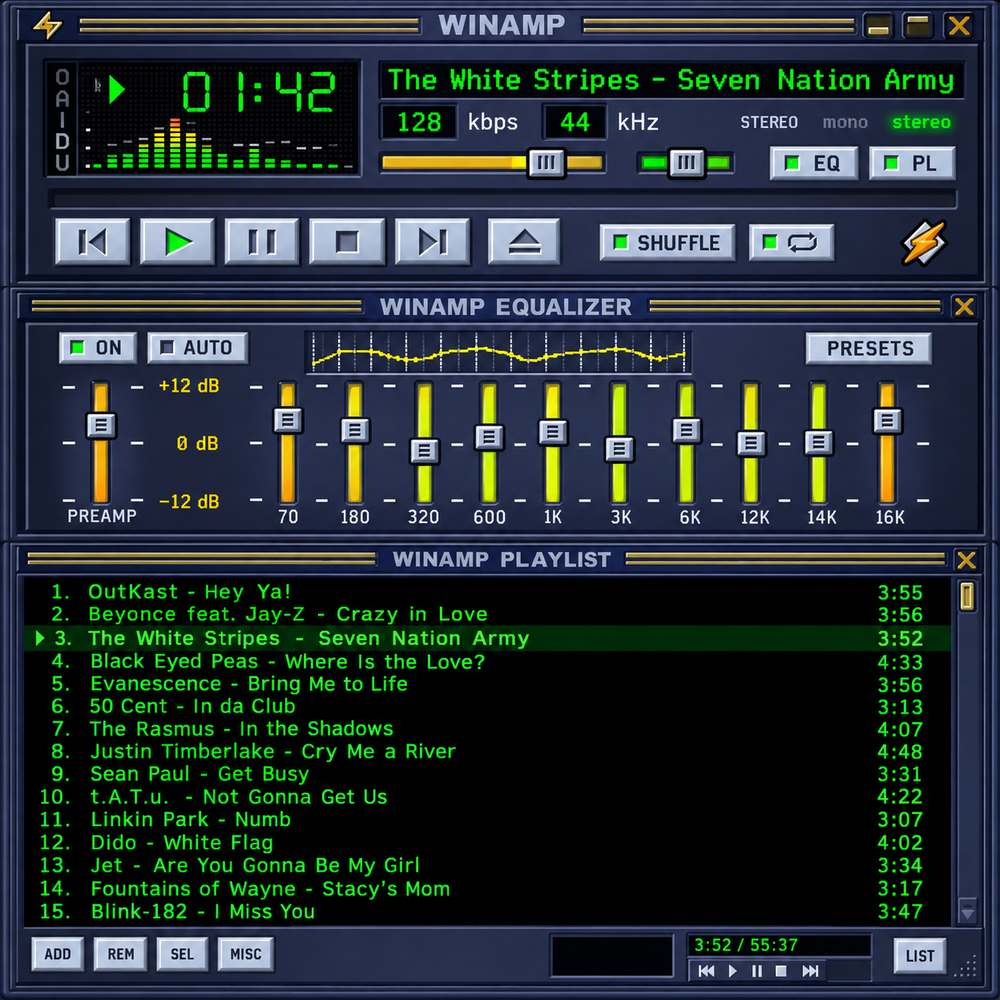Screen dimensions: 1000x1000
Task: Open the equalizer PRESETS menu
Action: pyautogui.click(x=869, y=348)
